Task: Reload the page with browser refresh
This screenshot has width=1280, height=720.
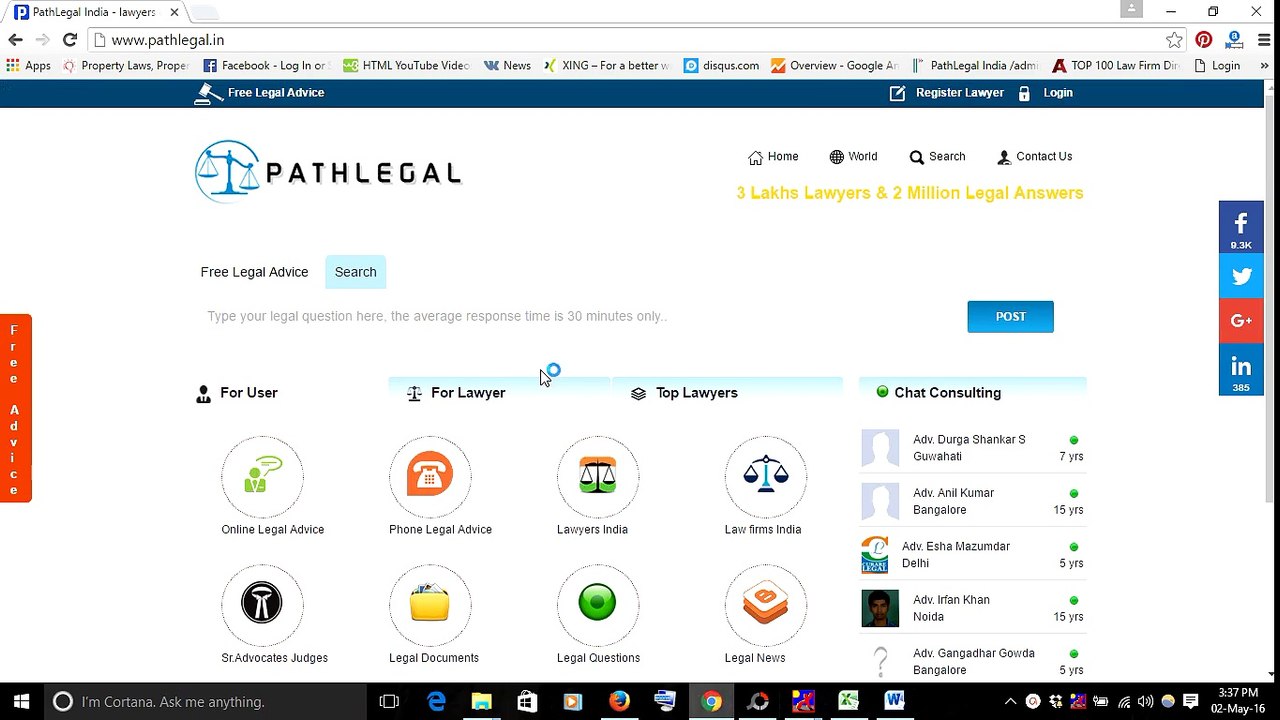Action: (70, 40)
